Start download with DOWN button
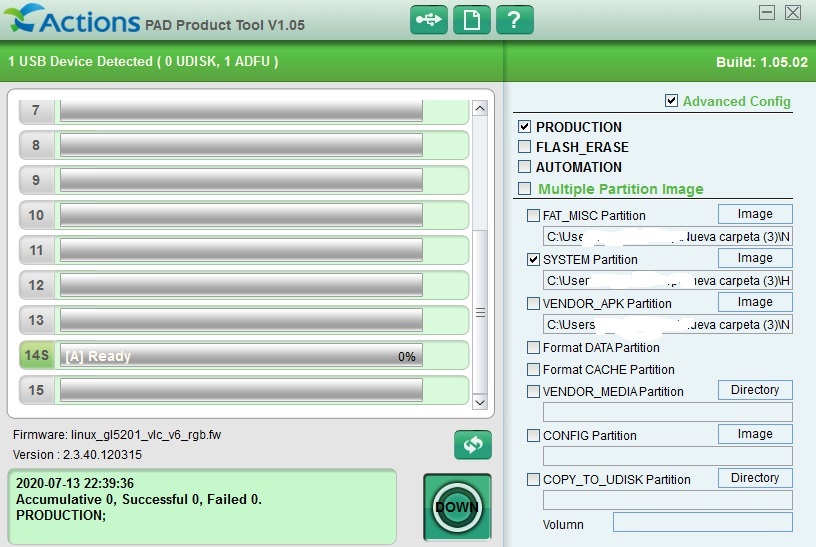This screenshot has height=547, width=816. [457, 506]
